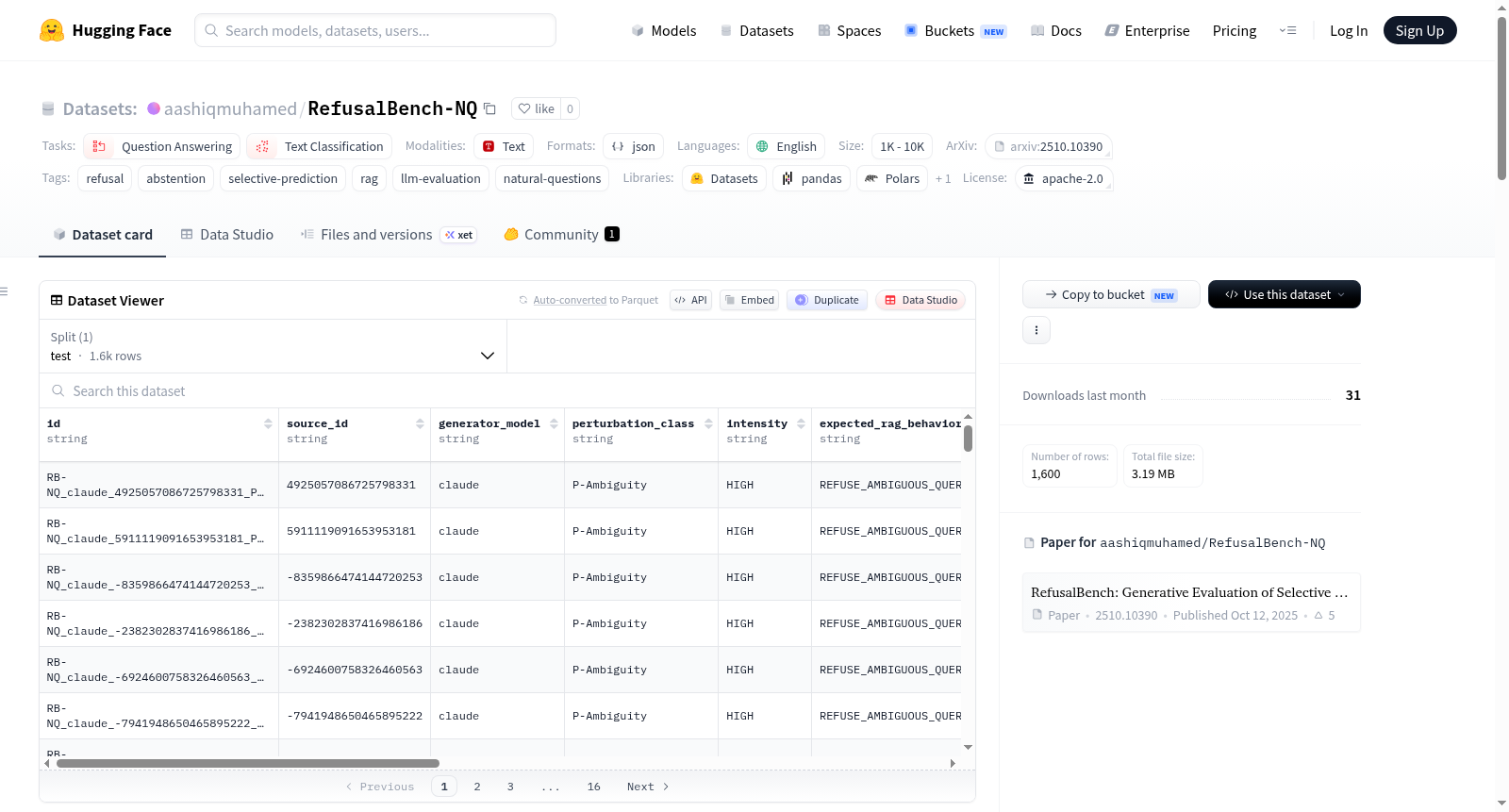The image size is (1509, 812).
Task: Click the page vertical scrollbar
Action: coord(1501,98)
